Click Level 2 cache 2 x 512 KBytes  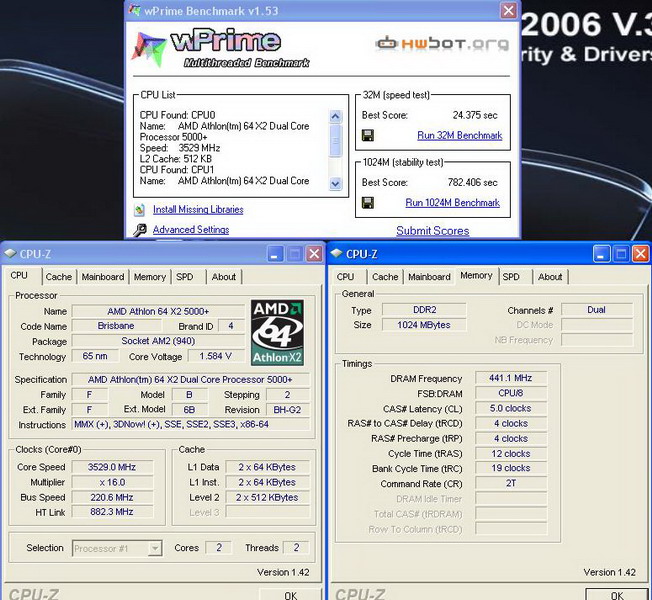point(267,497)
